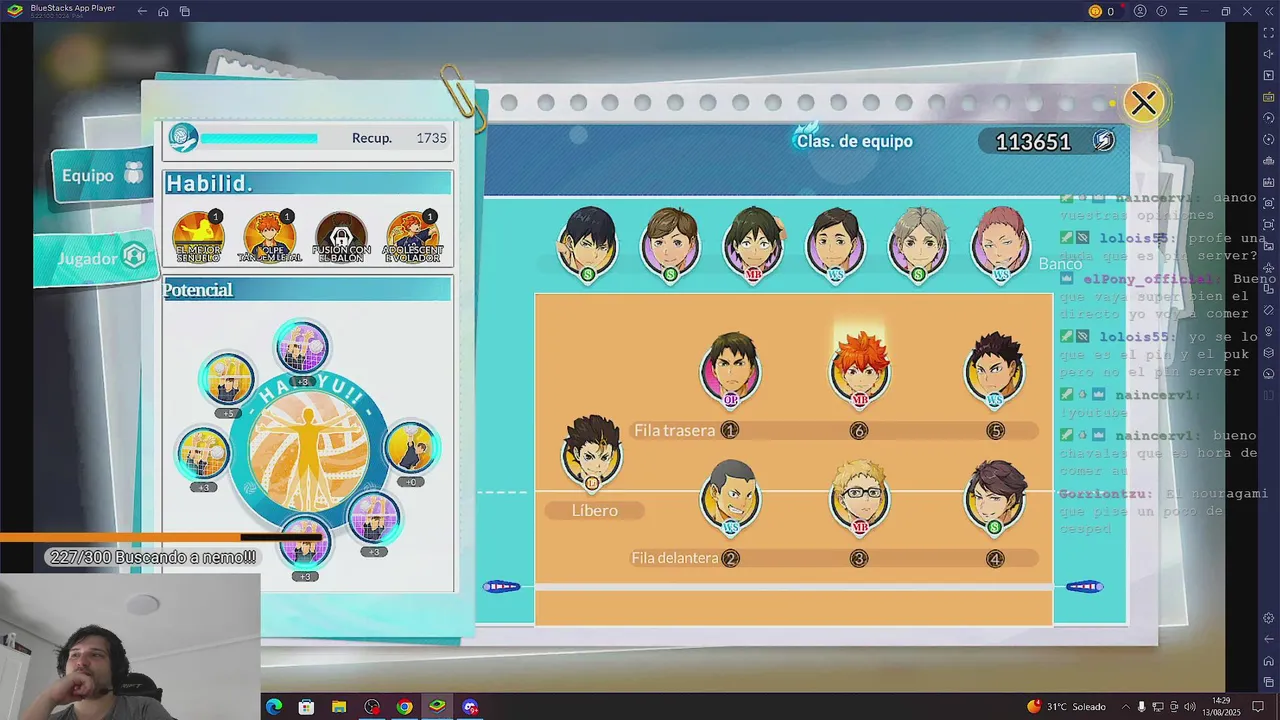Toggle BlueStacks fullscreen mode

point(1269,33)
